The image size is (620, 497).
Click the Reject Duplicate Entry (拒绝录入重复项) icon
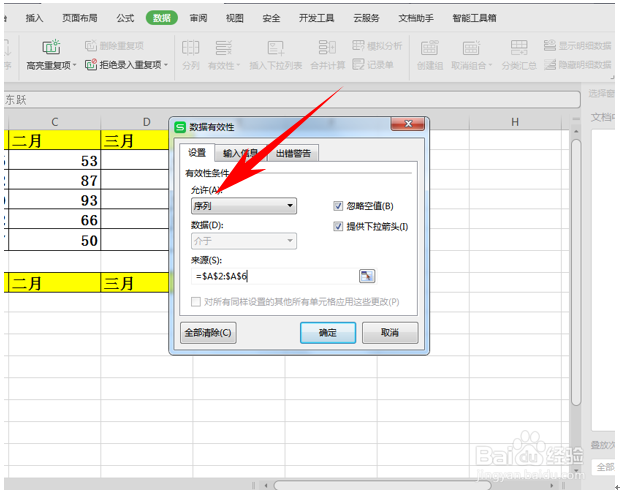pos(91,64)
